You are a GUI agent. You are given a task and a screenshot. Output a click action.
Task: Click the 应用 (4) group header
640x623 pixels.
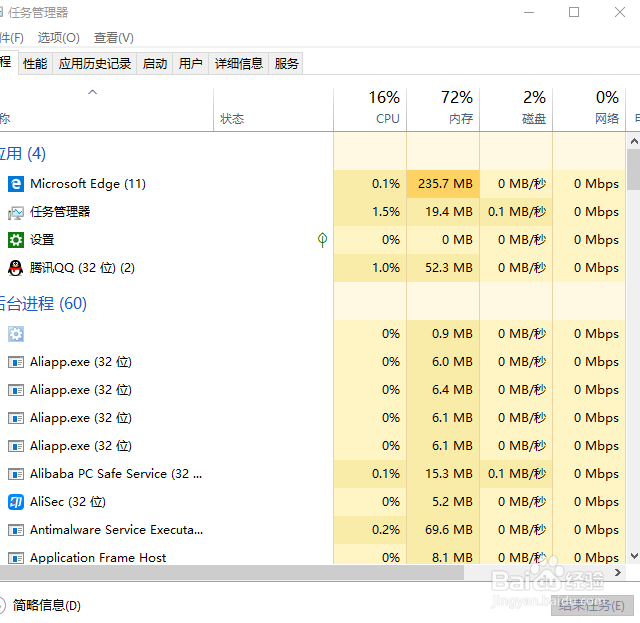click(23, 154)
